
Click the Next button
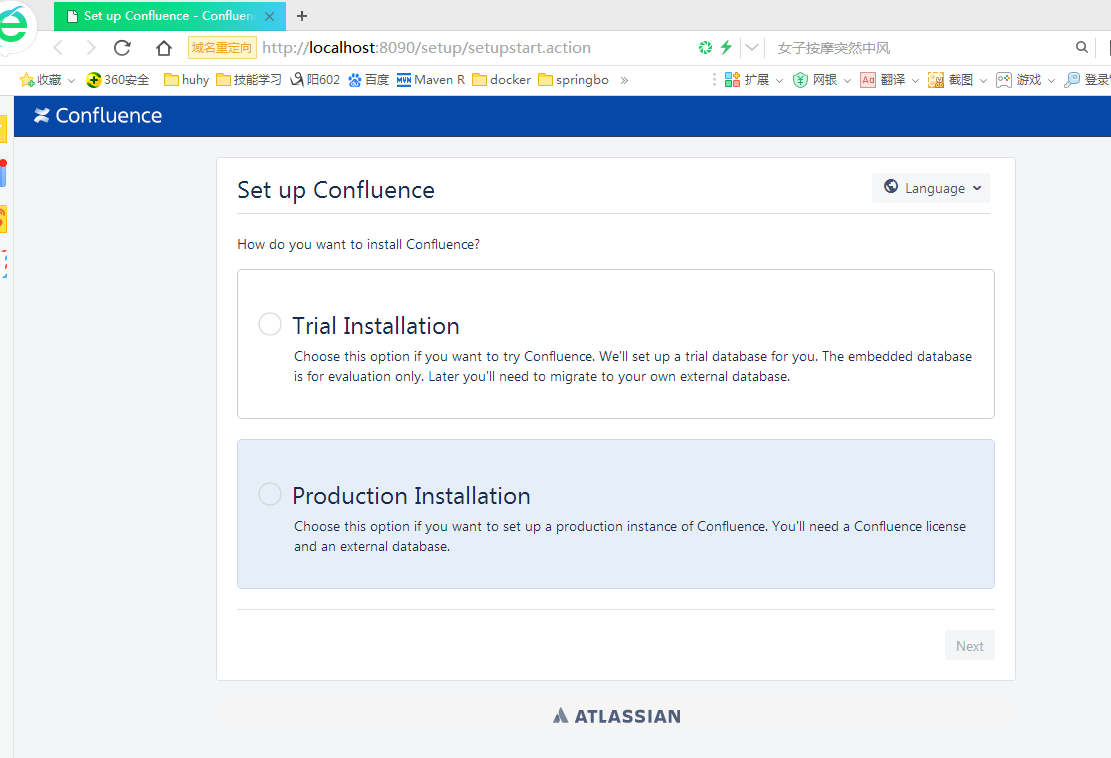tap(969, 646)
